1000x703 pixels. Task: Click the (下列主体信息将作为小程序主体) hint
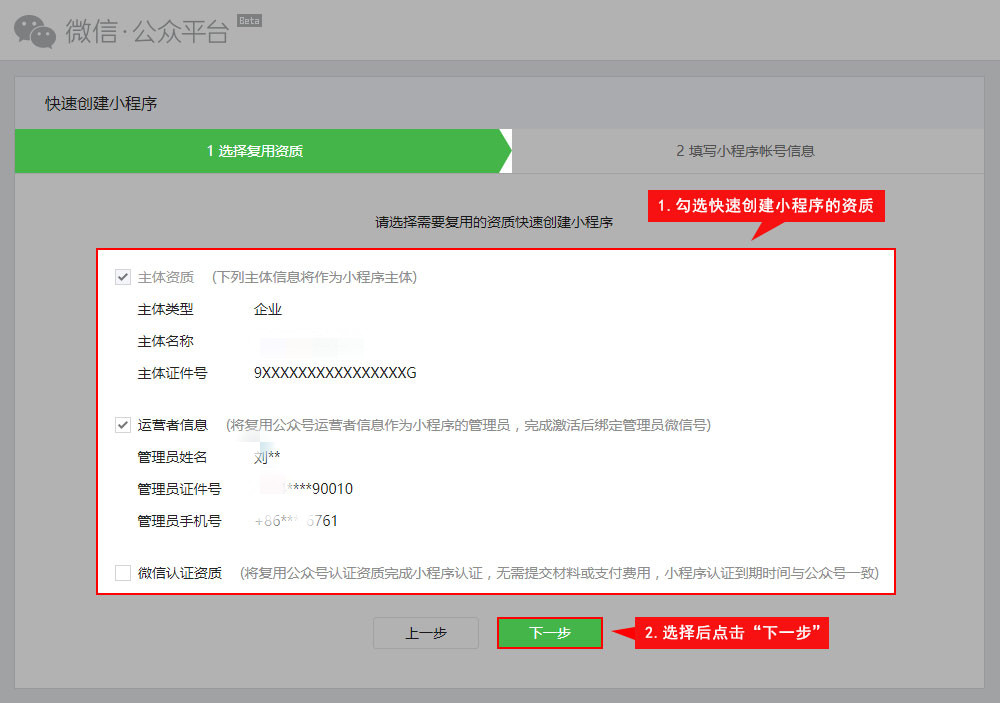pos(314,277)
